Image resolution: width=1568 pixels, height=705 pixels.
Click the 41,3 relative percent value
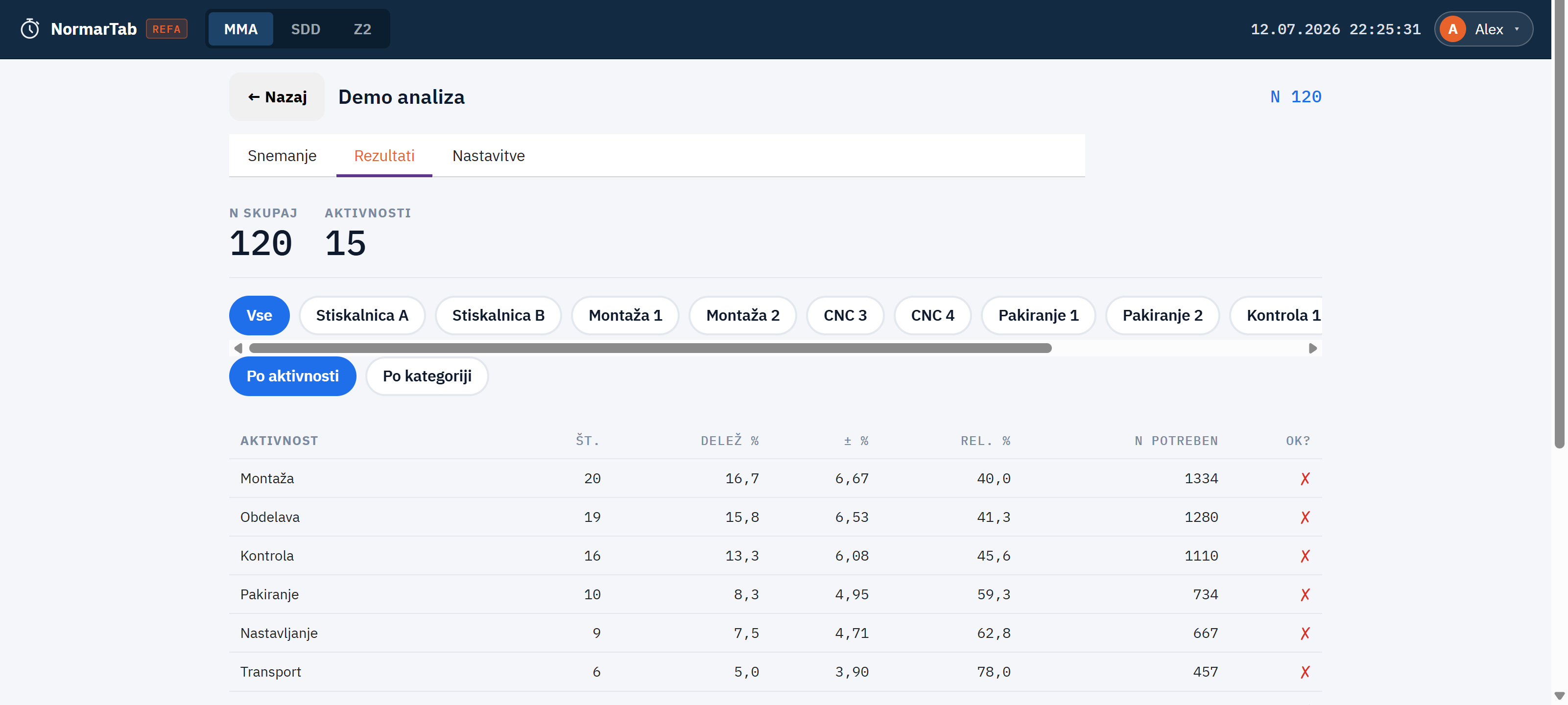click(994, 517)
